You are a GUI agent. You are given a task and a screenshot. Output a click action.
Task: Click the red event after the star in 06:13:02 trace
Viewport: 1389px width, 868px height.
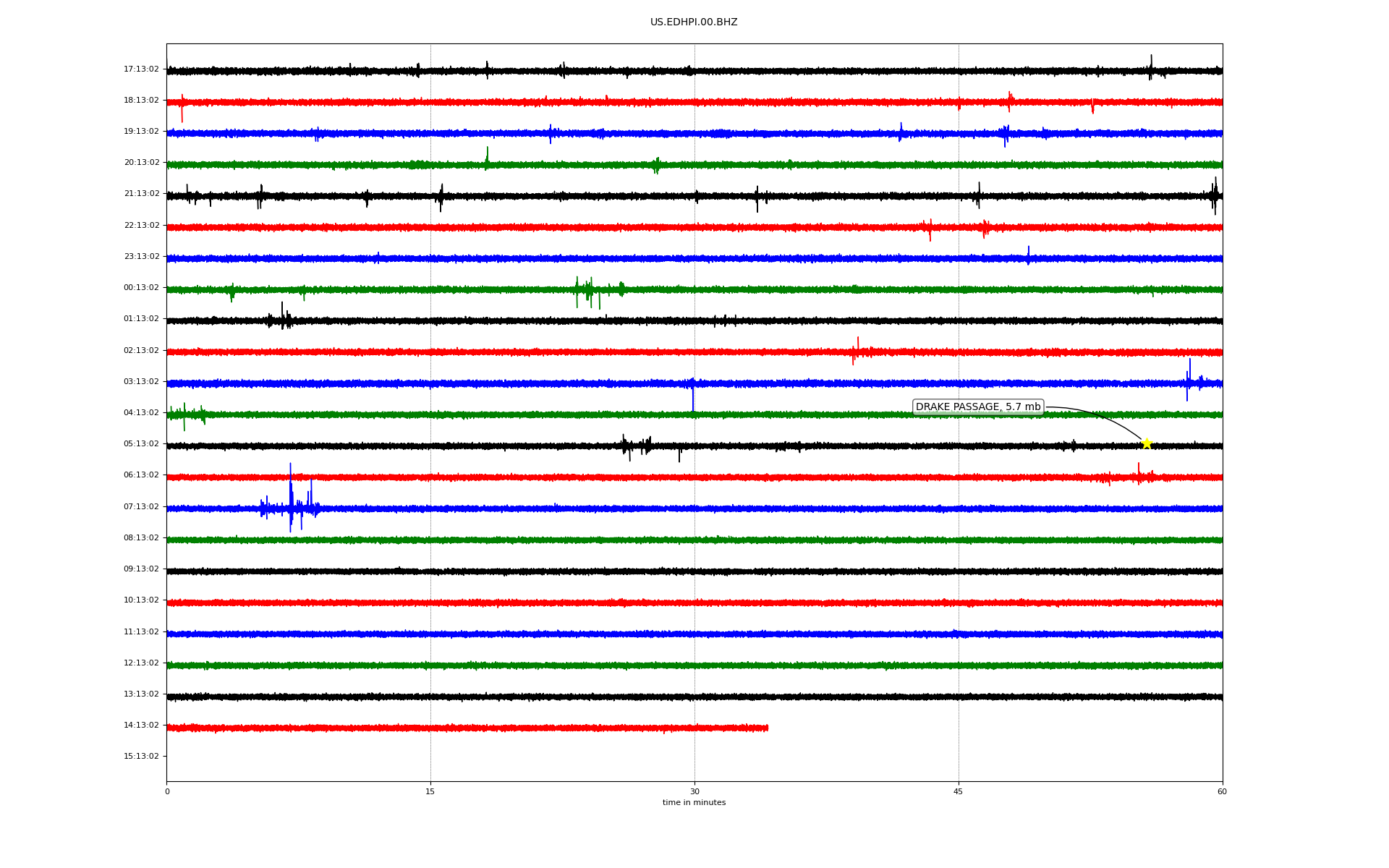pyautogui.click(x=1139, y=474)
